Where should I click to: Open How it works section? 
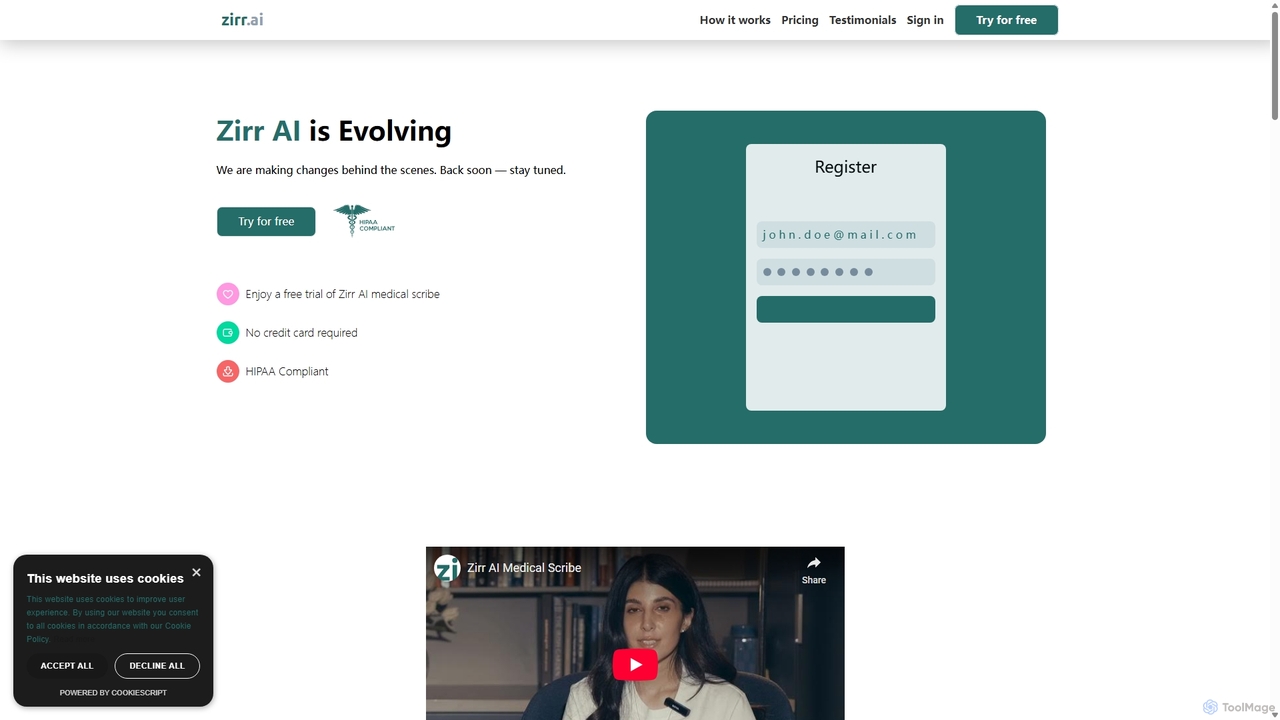tap(735, 20)
